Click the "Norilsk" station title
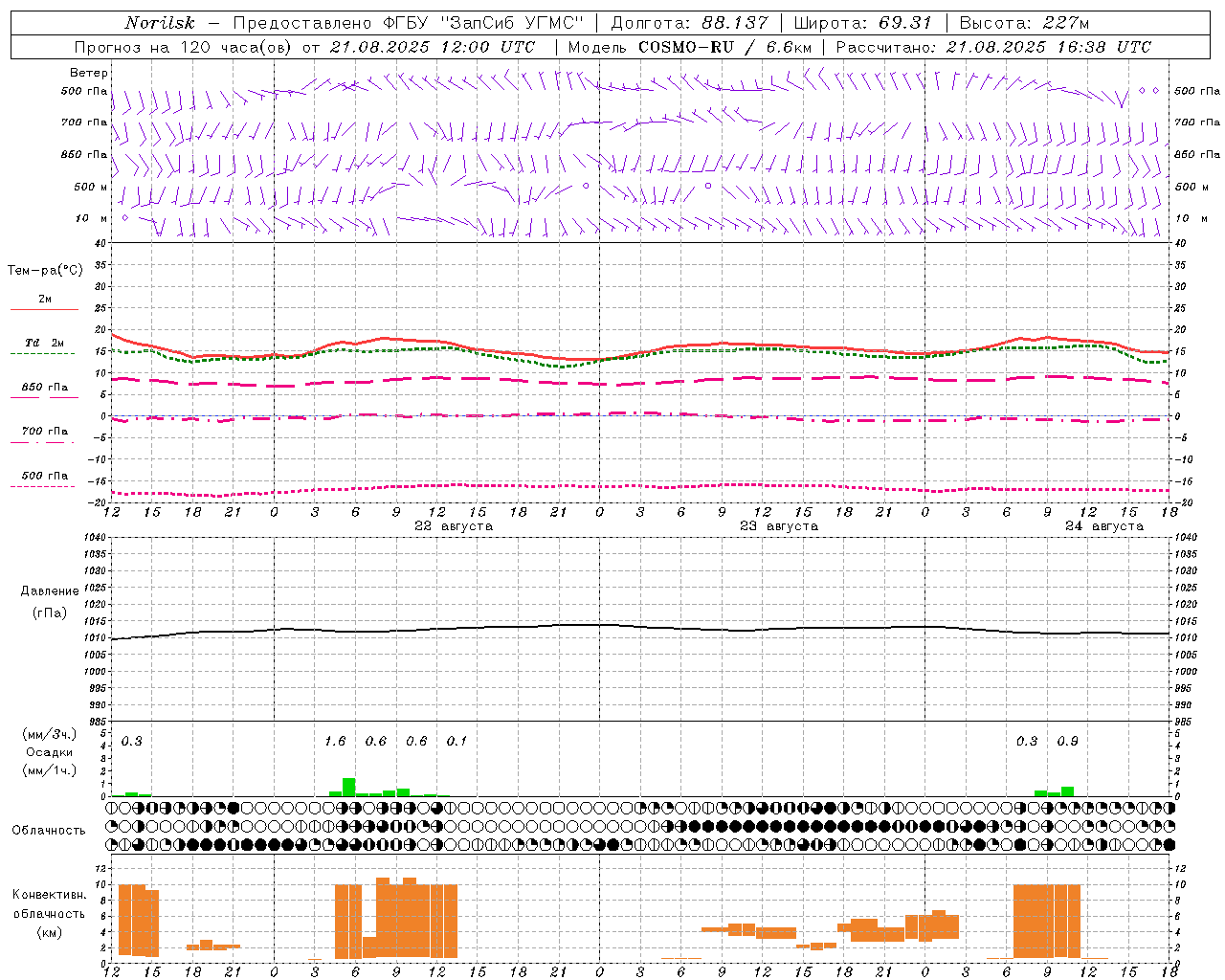 (x=159, y=23)
